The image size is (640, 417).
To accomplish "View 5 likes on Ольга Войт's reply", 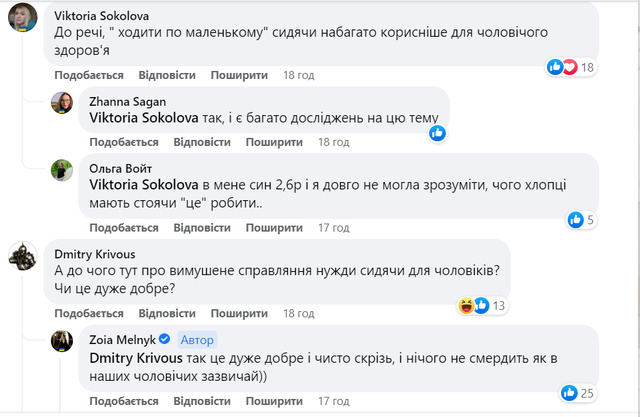I will pyautogui.click(x=582, y=219).
